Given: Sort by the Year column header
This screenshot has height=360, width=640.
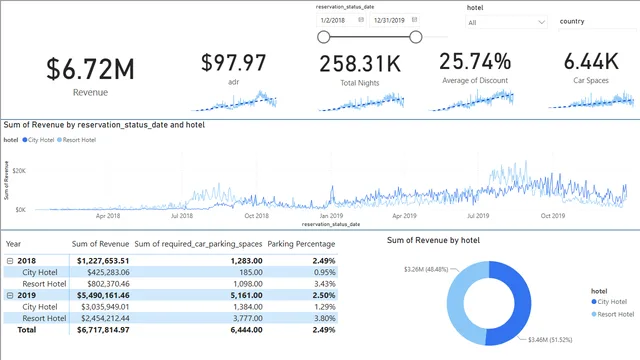Looking at the screenshot, I should tap(13, 244).
